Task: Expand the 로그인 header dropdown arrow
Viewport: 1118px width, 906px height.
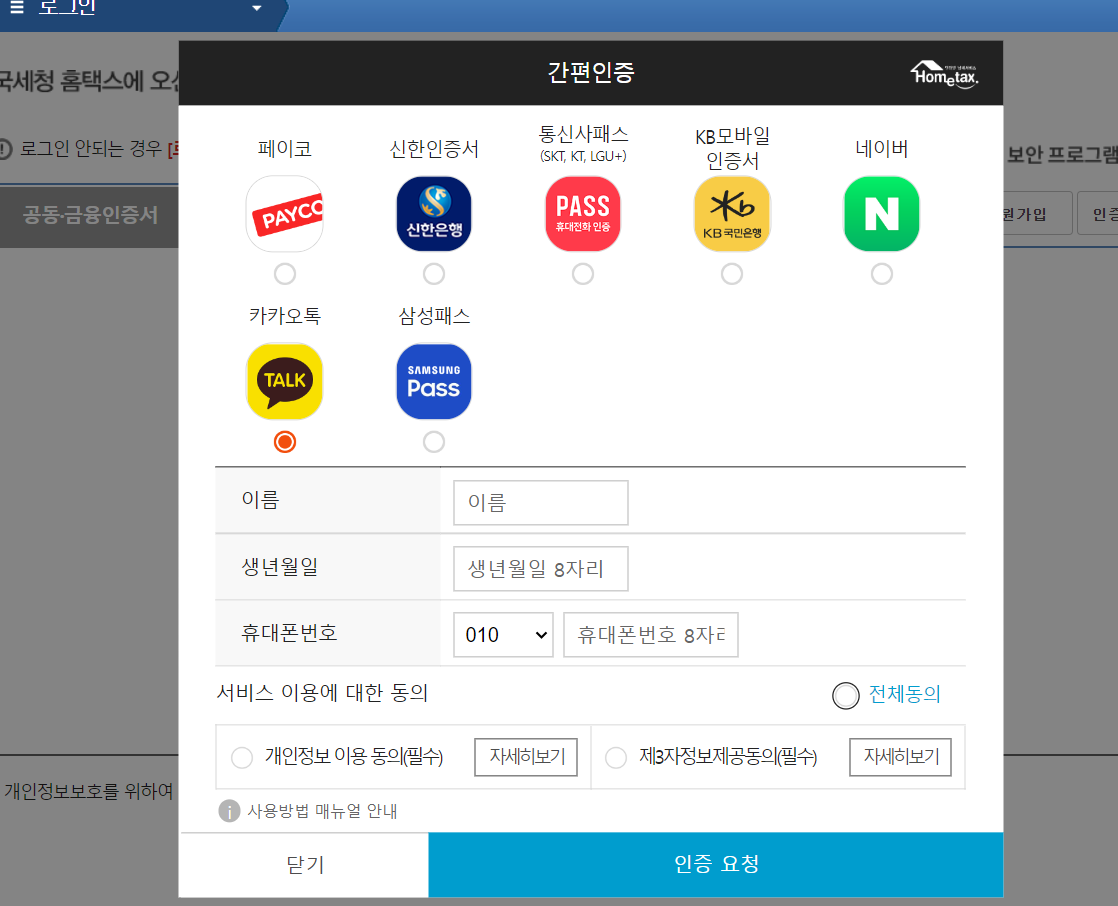Action: click(x=257, y=8)
